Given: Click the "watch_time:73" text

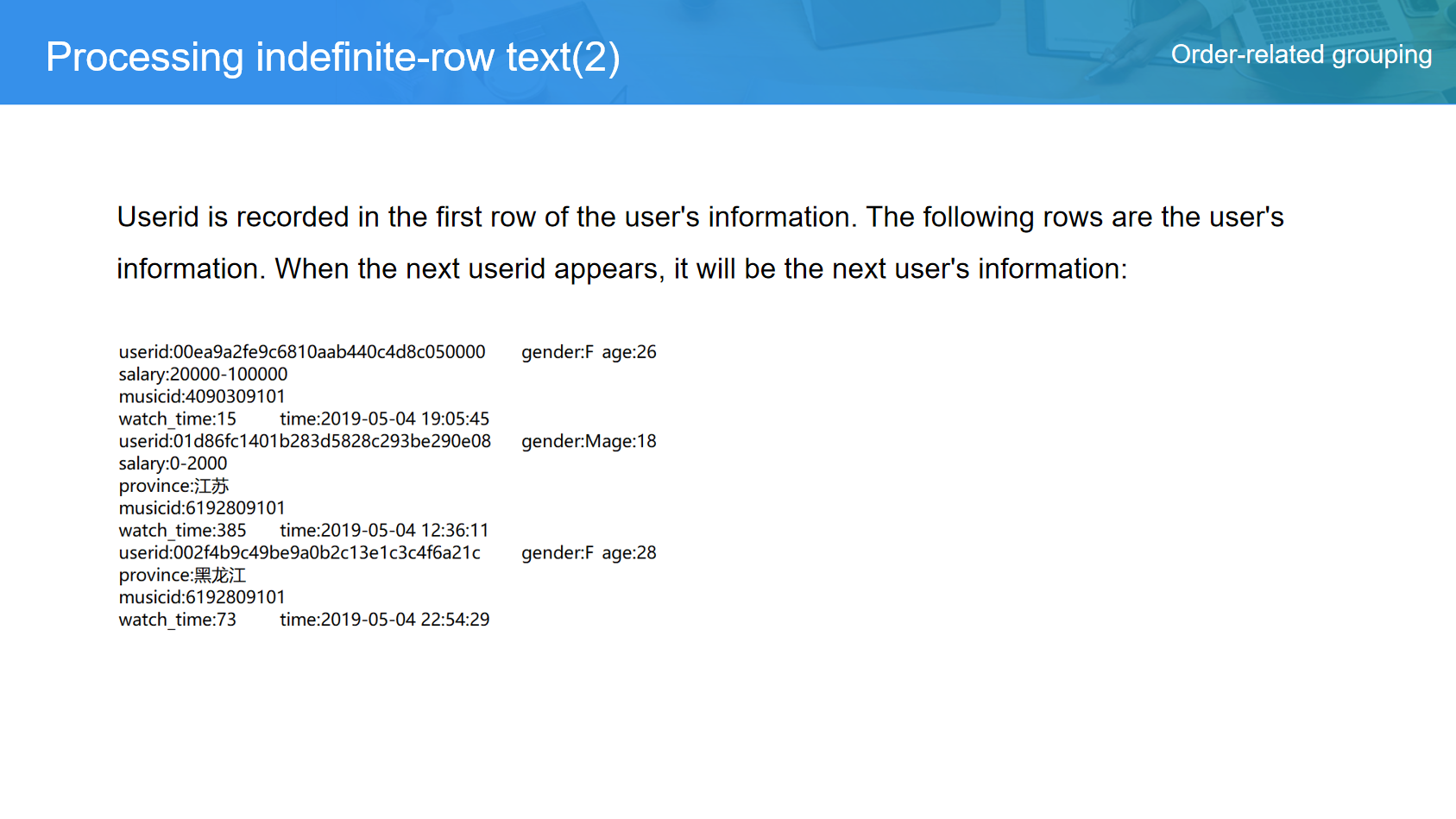Looking at the screenshot, I should [177, 620].
